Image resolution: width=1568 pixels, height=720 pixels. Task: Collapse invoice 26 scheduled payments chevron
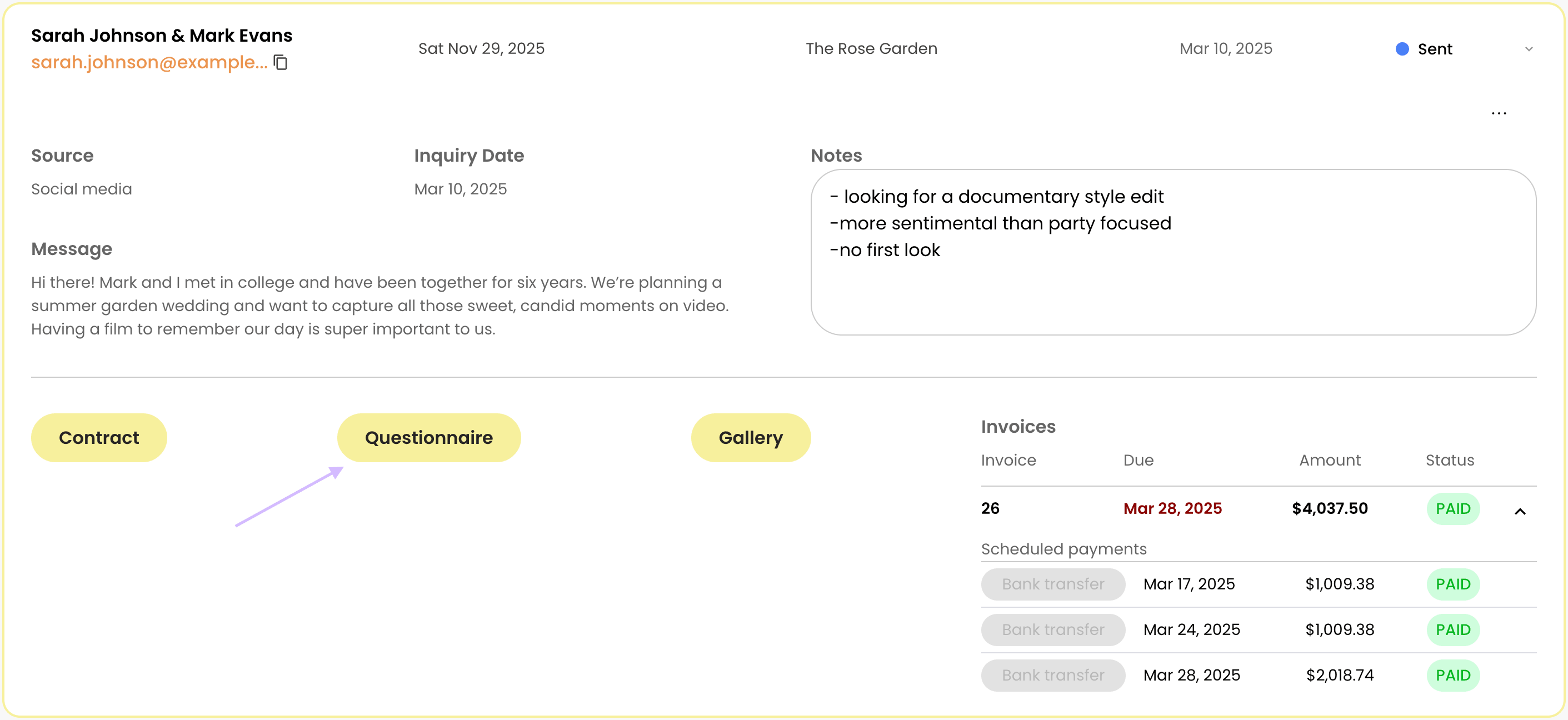point(1519,511)
